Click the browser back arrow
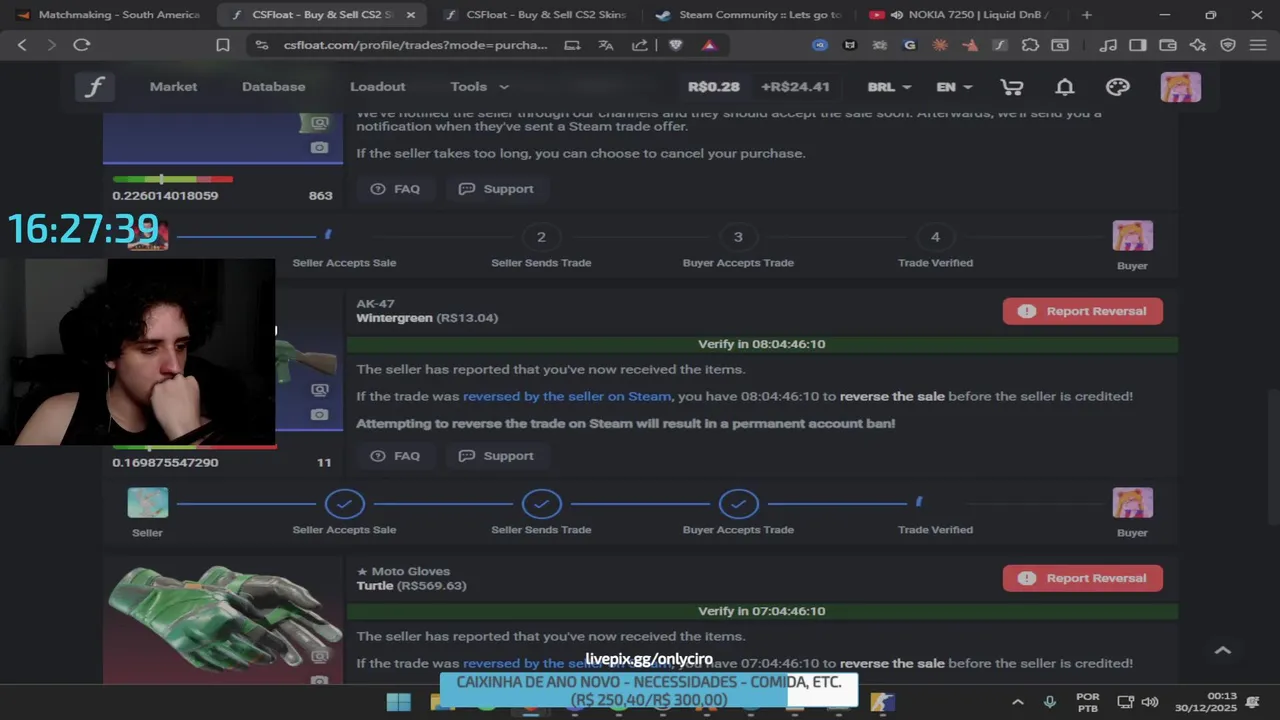This screenshot has height=720, width=1280. click(22, 45)
